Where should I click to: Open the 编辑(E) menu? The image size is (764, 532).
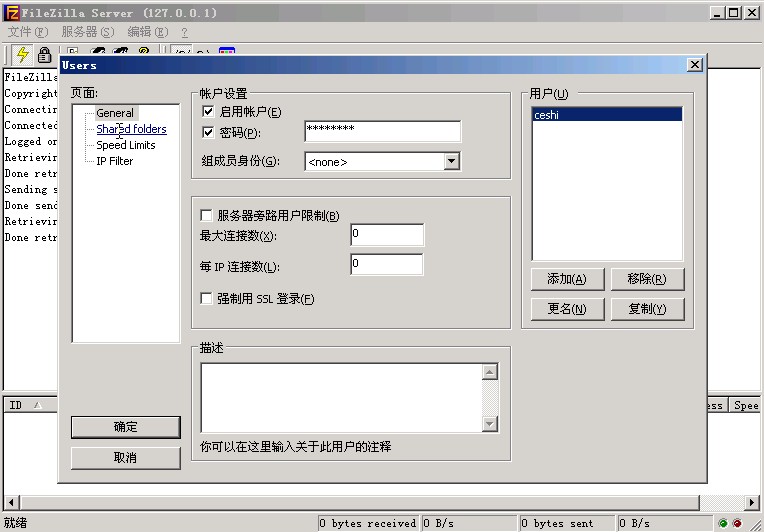[148, 32]
